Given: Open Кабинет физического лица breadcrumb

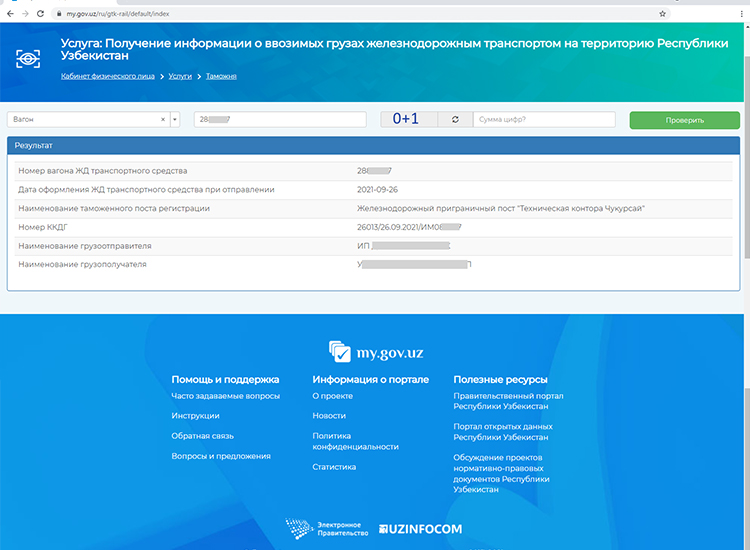Looking at the screenshot, I should click(109, 76).
